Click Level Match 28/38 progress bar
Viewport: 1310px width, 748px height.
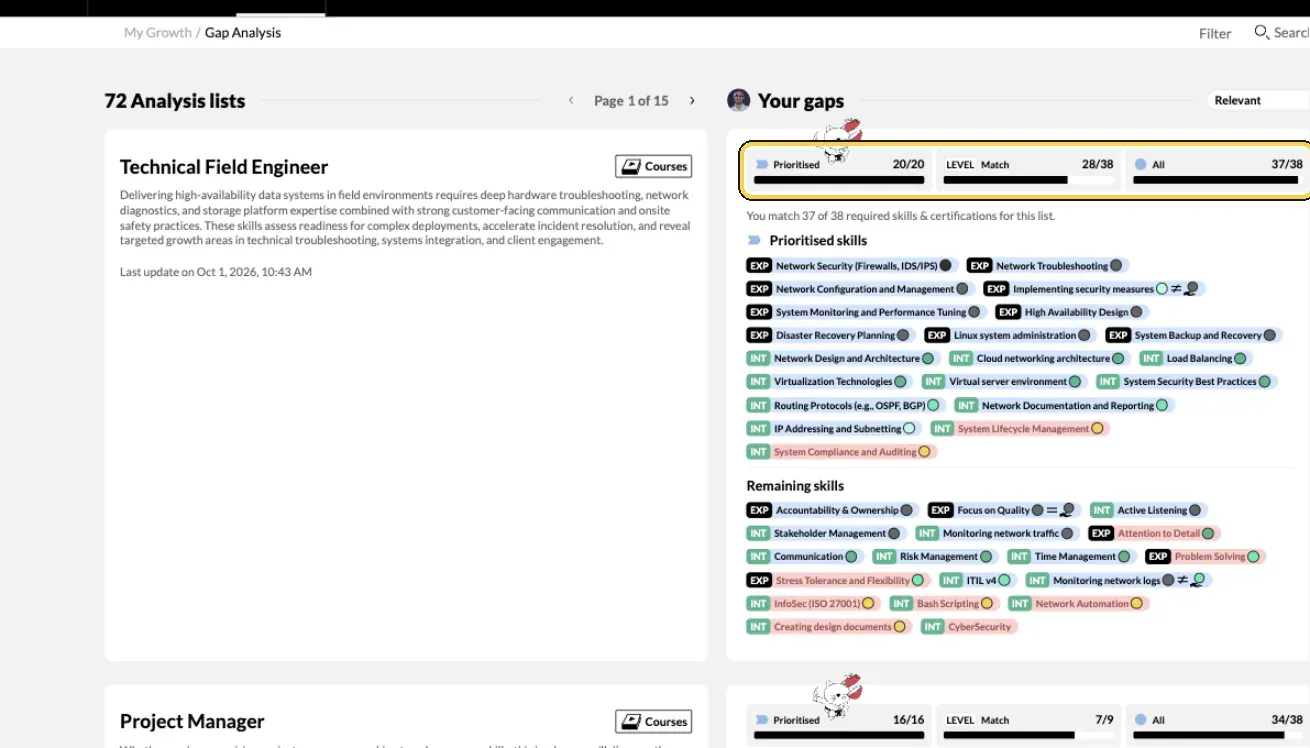pos(1028,181)
